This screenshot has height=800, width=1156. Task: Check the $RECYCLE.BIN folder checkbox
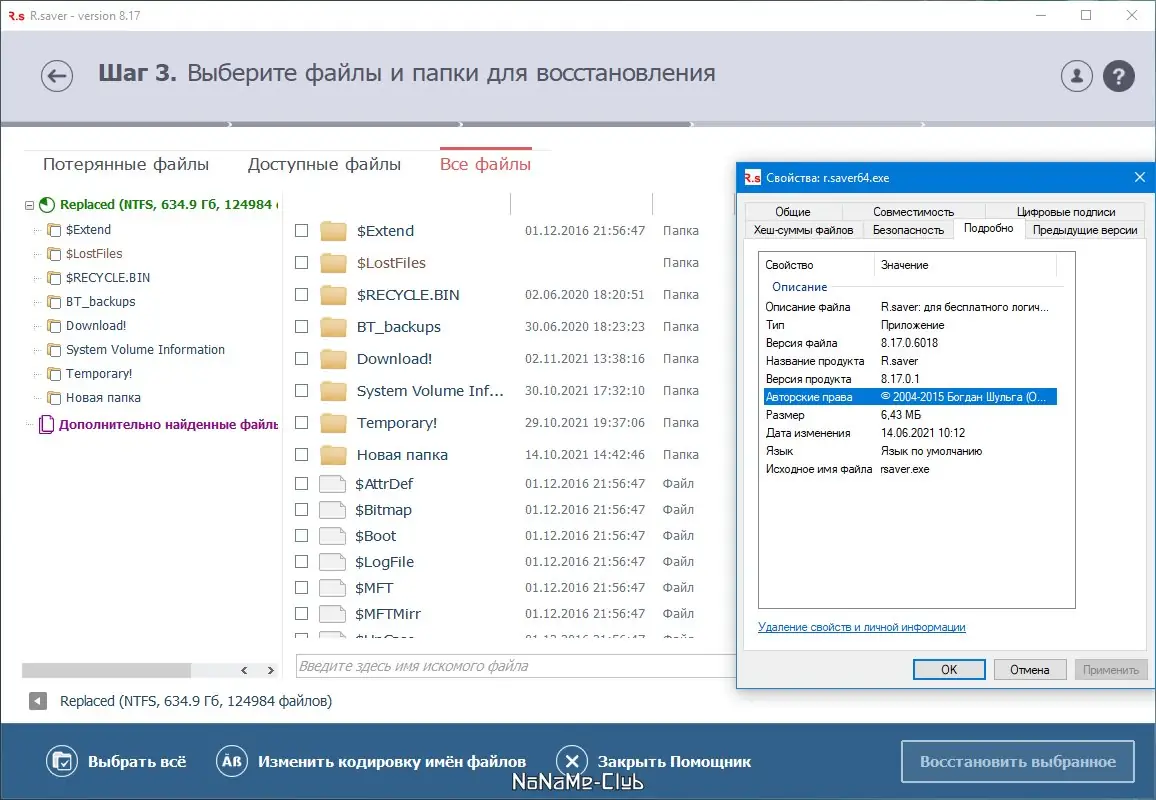pyautogui.click(x=302, y=295)
